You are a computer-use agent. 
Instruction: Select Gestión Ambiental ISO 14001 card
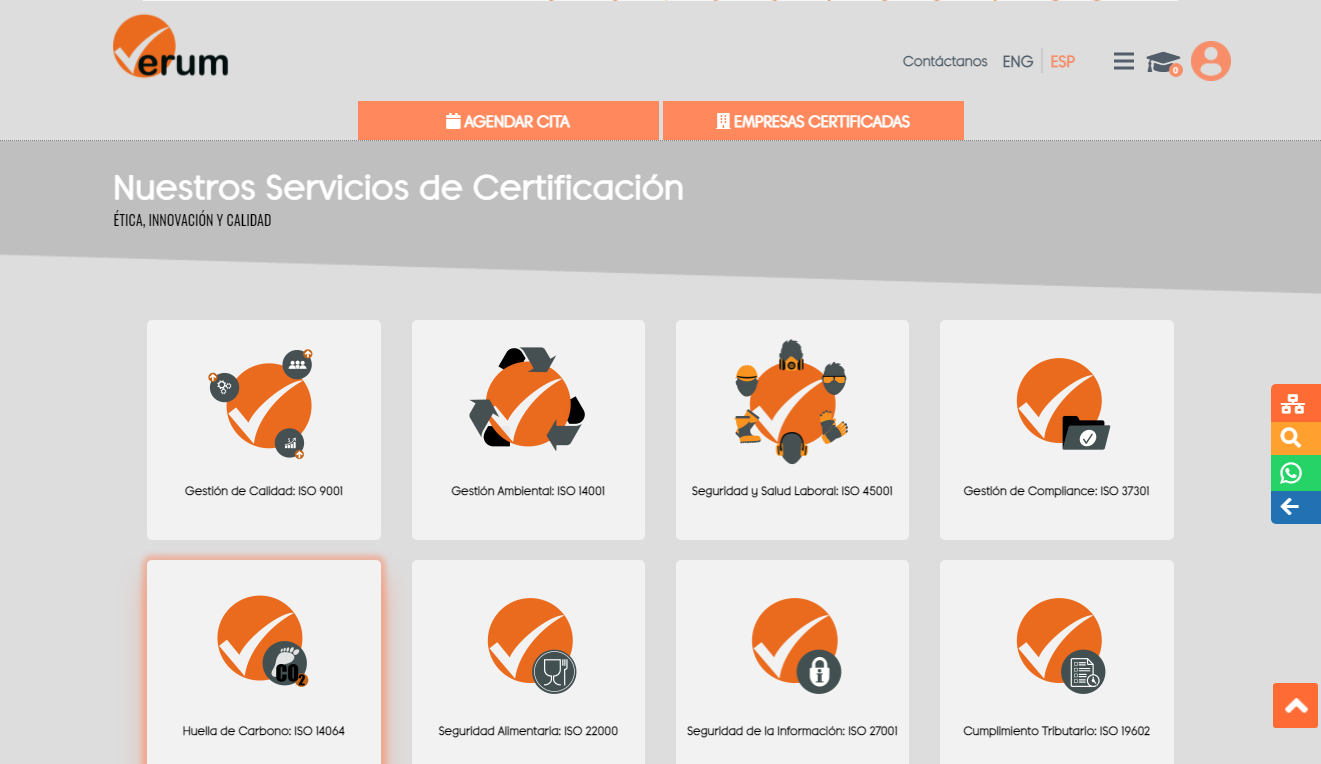pos(528,430)
